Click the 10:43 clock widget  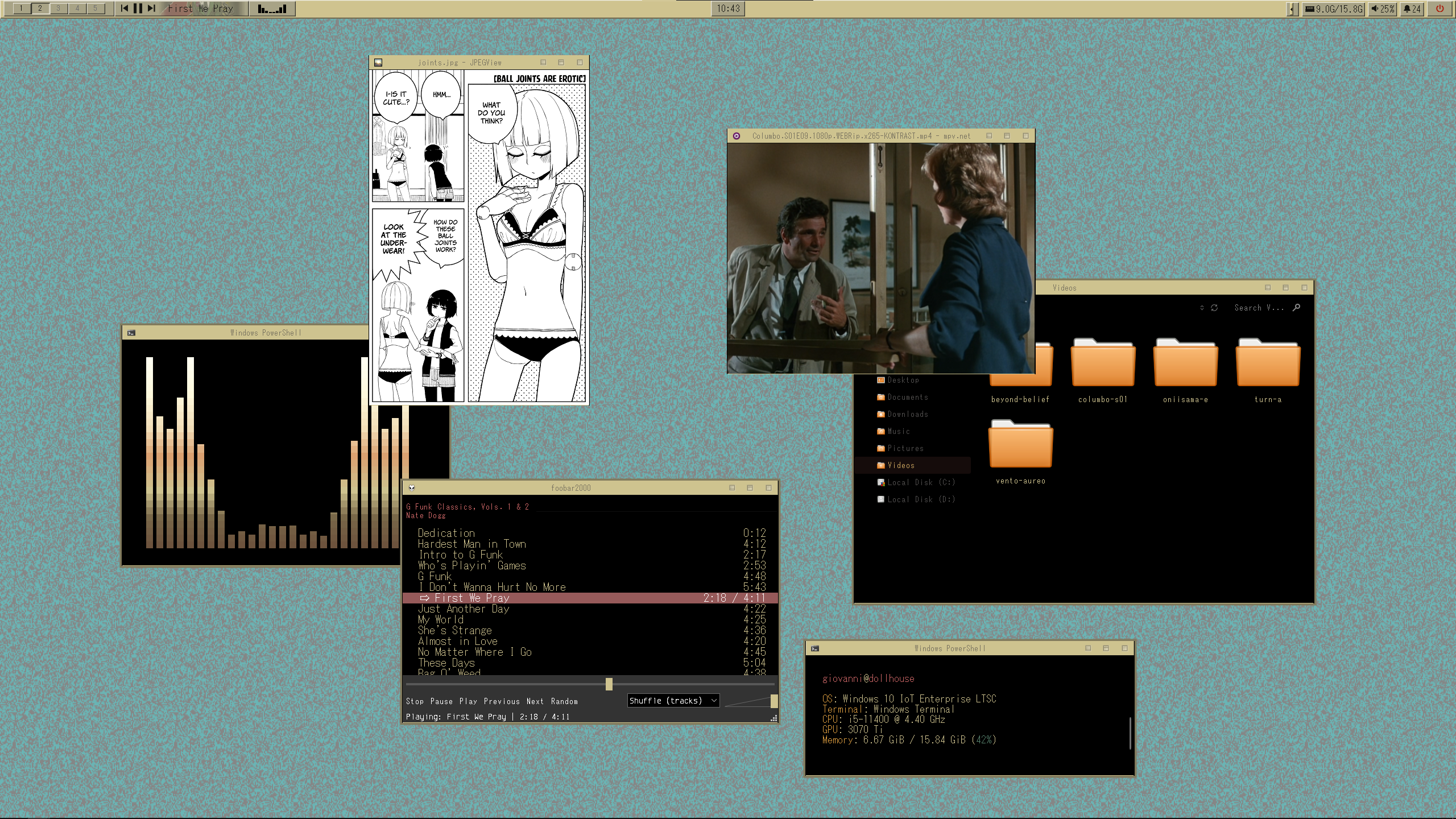(728, 9)
